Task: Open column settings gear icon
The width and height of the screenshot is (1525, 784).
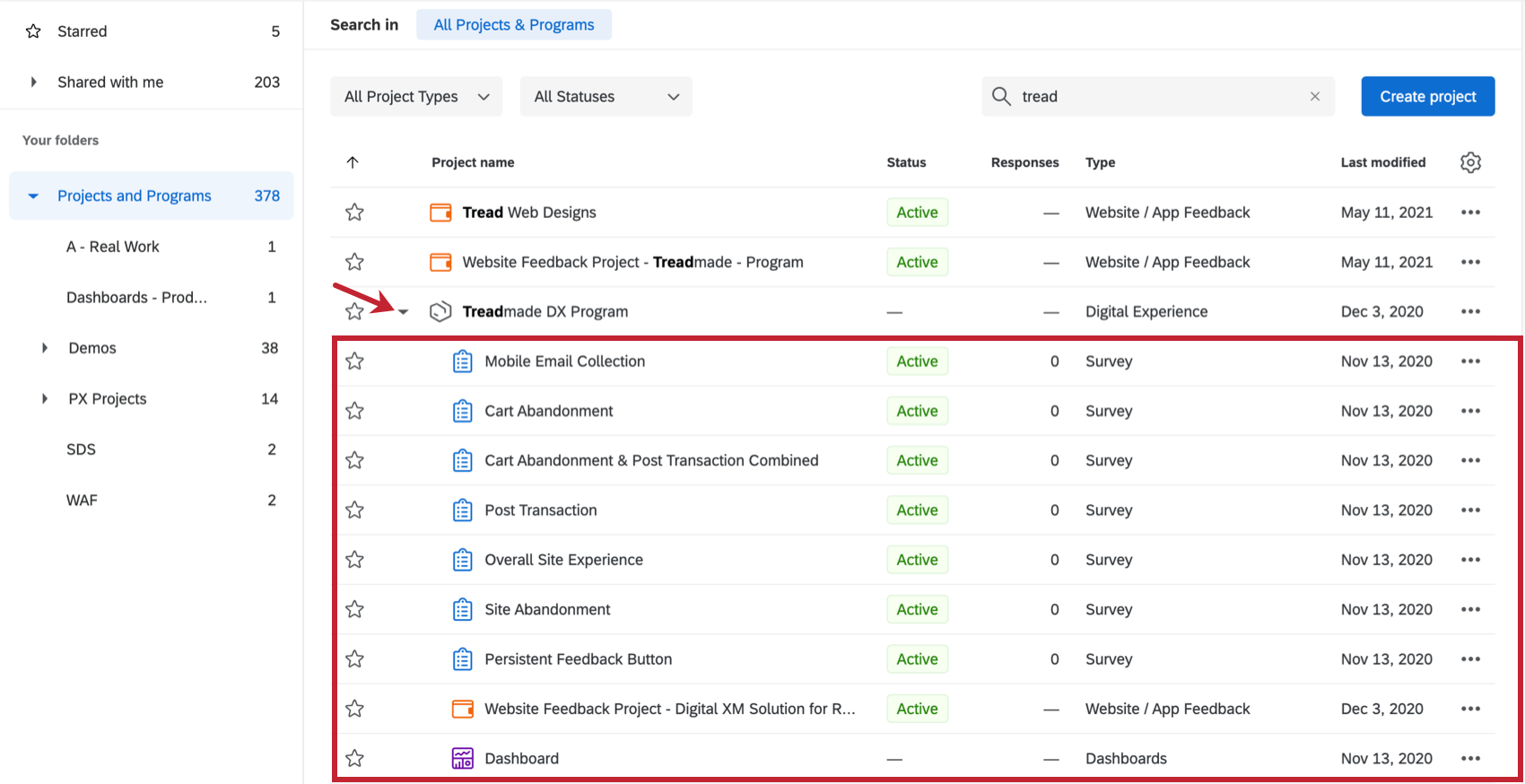Action: tap(1470, 162)
